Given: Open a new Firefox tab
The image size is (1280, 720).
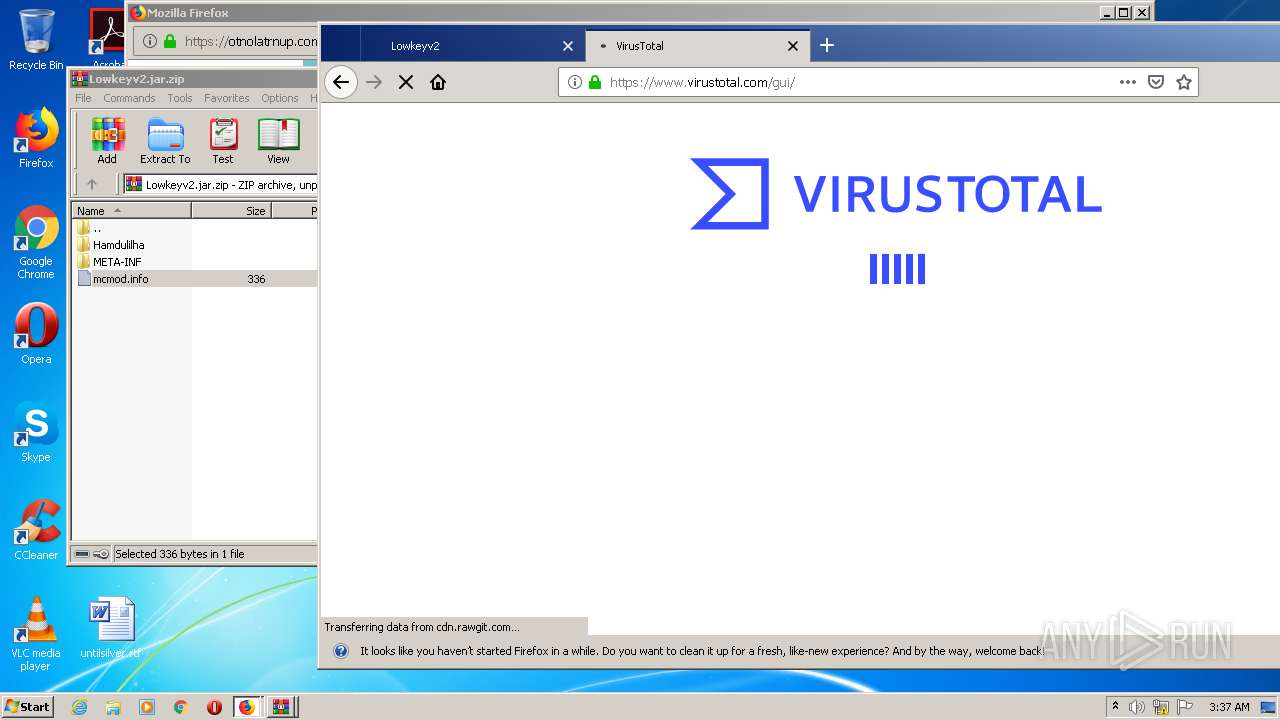Looking at the screenshot, I should [827, 45].
